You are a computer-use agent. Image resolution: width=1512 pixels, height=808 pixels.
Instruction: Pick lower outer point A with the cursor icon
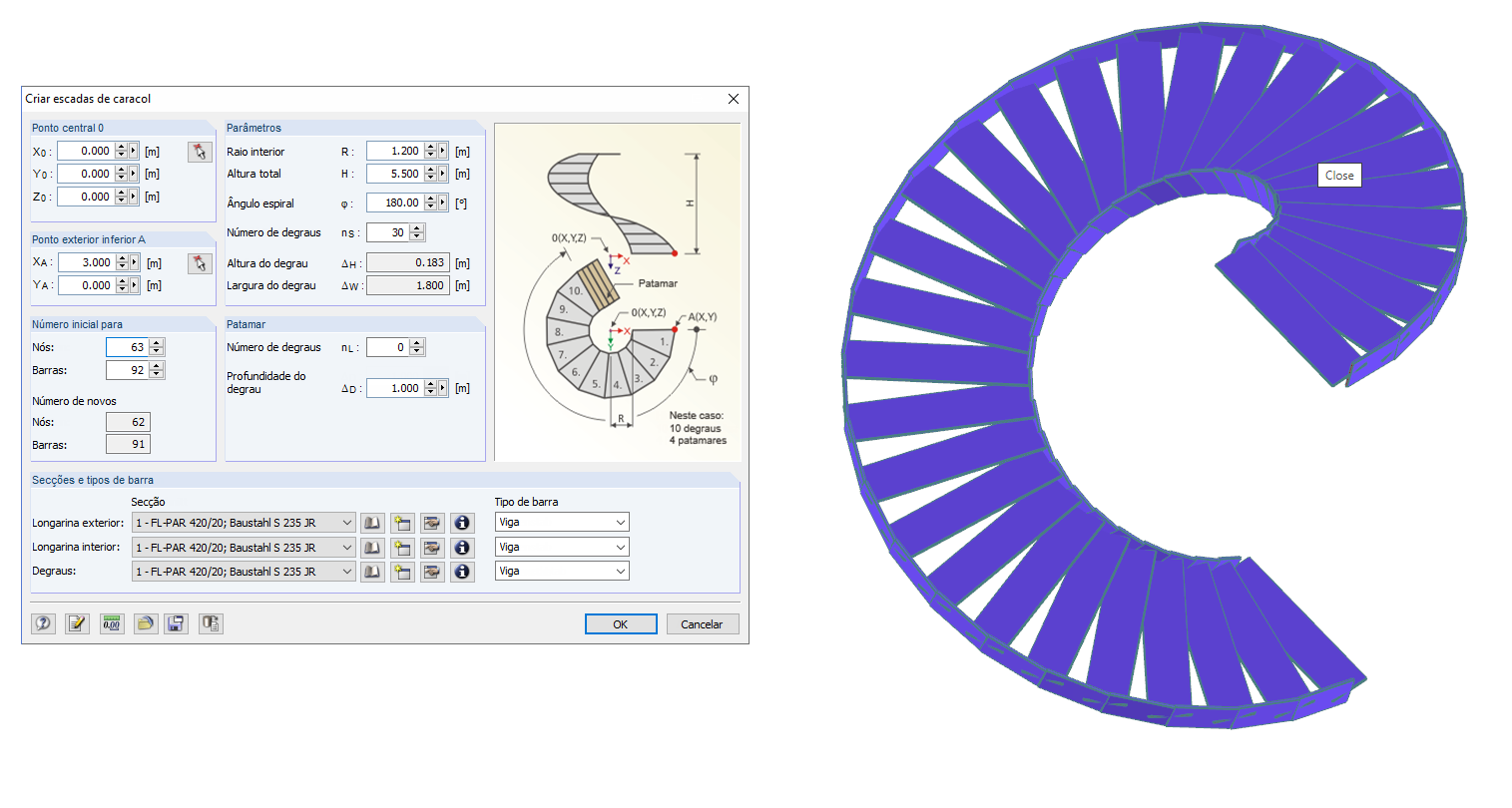(x=200, y=263)
